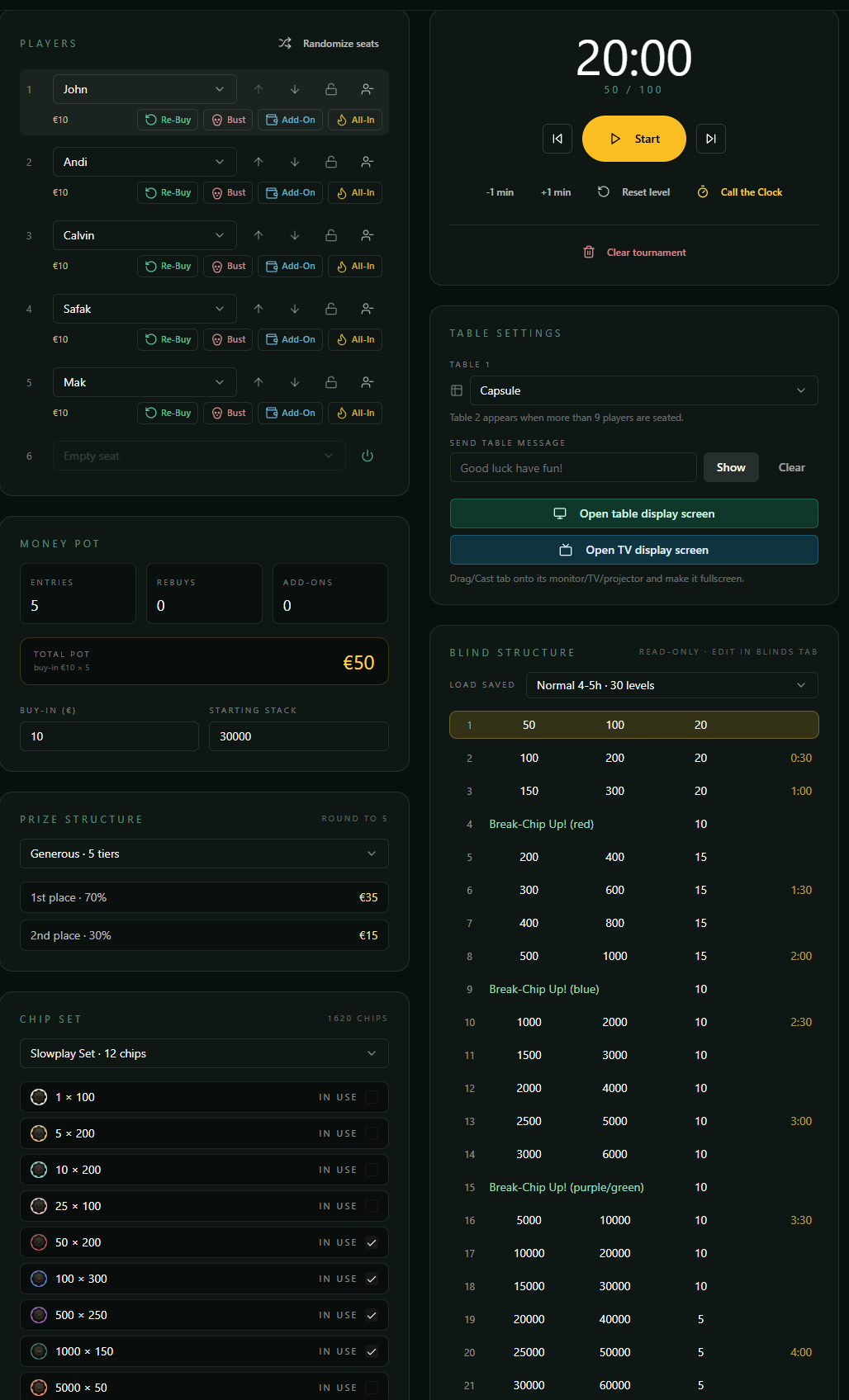Uncheck in-use for 50 × 200 chip

pos(372,1242)
